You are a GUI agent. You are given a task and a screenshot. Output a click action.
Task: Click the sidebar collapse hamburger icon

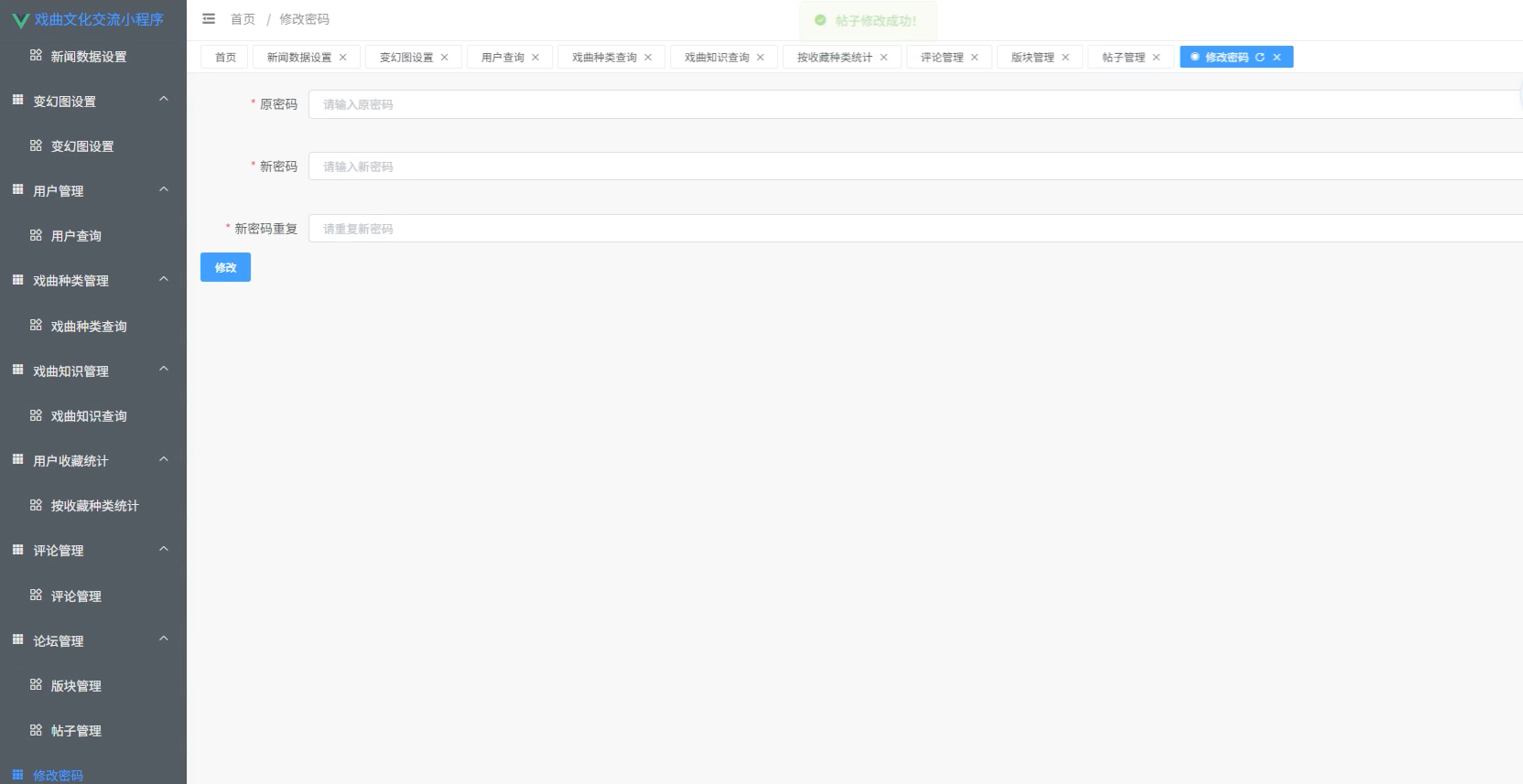(209, 18)
